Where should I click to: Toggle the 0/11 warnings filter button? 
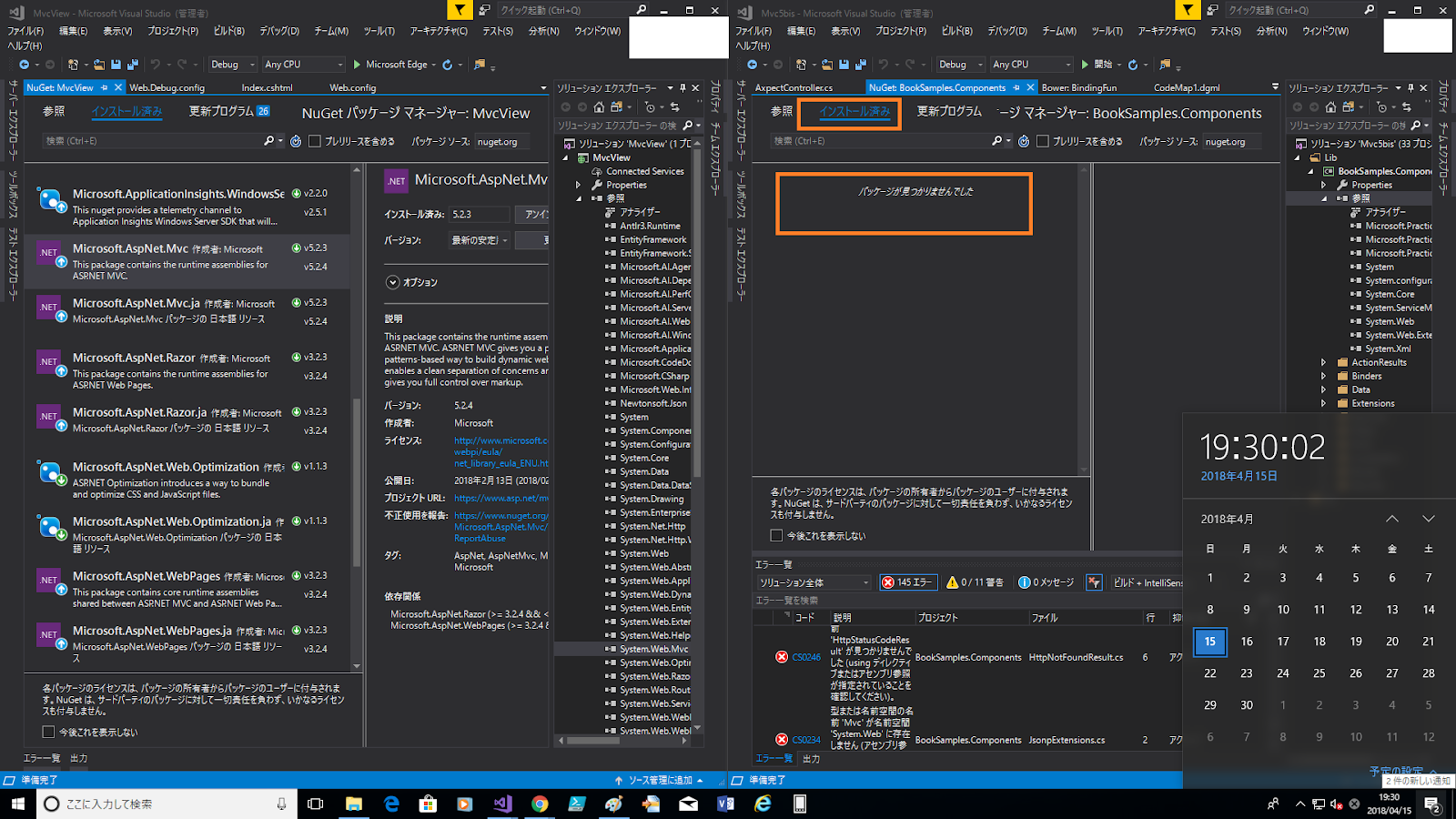tap(976, 582)
